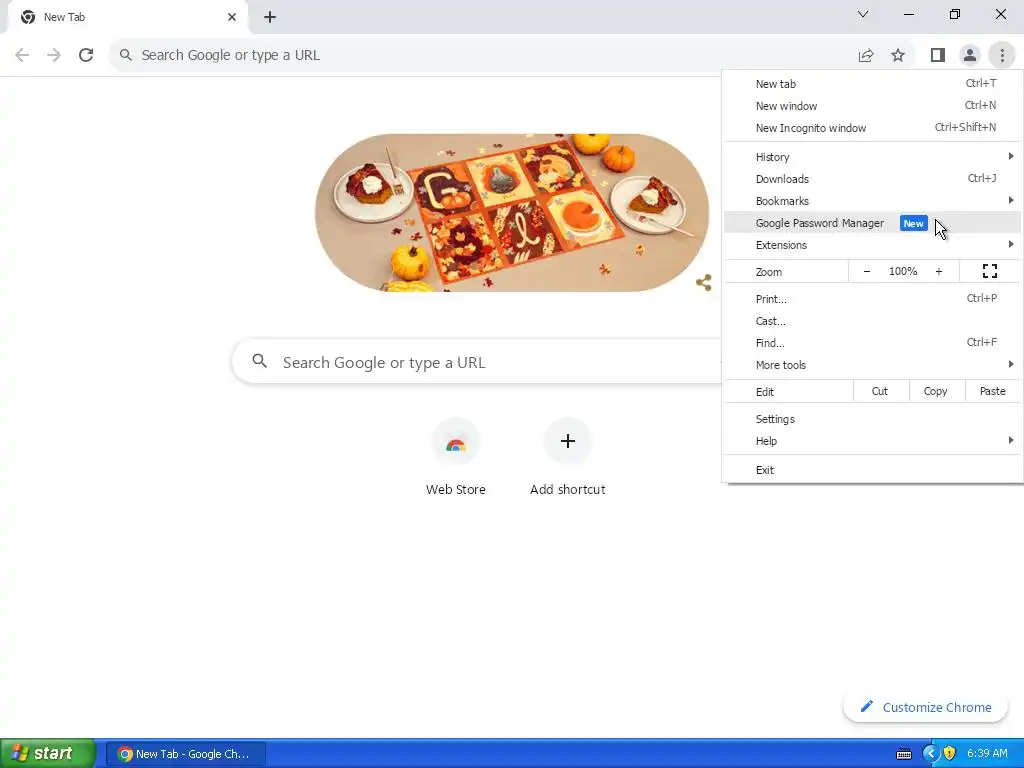Close the New Tab tab
The image size is (1024, 768).
232,17
